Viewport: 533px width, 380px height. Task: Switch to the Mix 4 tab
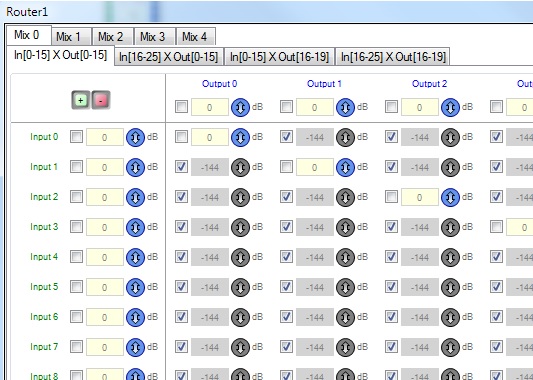pos(196,36)
